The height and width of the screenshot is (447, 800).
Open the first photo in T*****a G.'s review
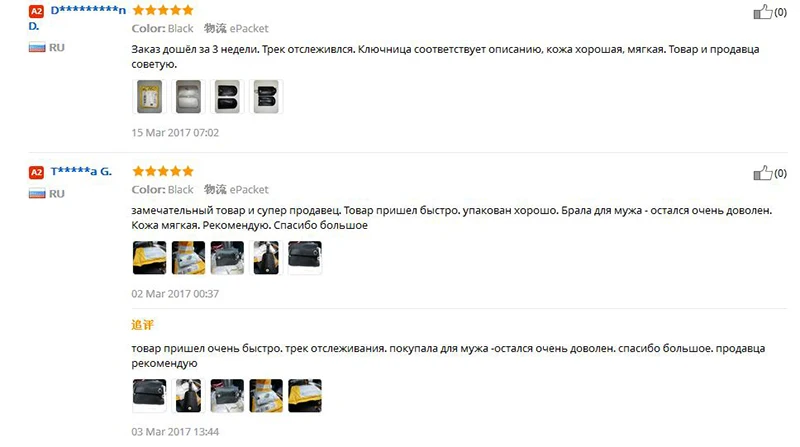coord(149,258)
